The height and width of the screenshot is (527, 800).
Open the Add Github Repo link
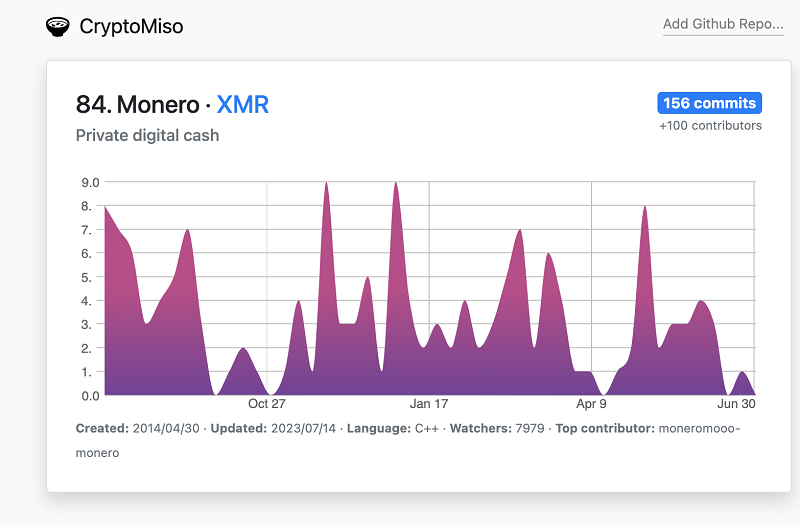pyautogui.click(x=723, y=24)
